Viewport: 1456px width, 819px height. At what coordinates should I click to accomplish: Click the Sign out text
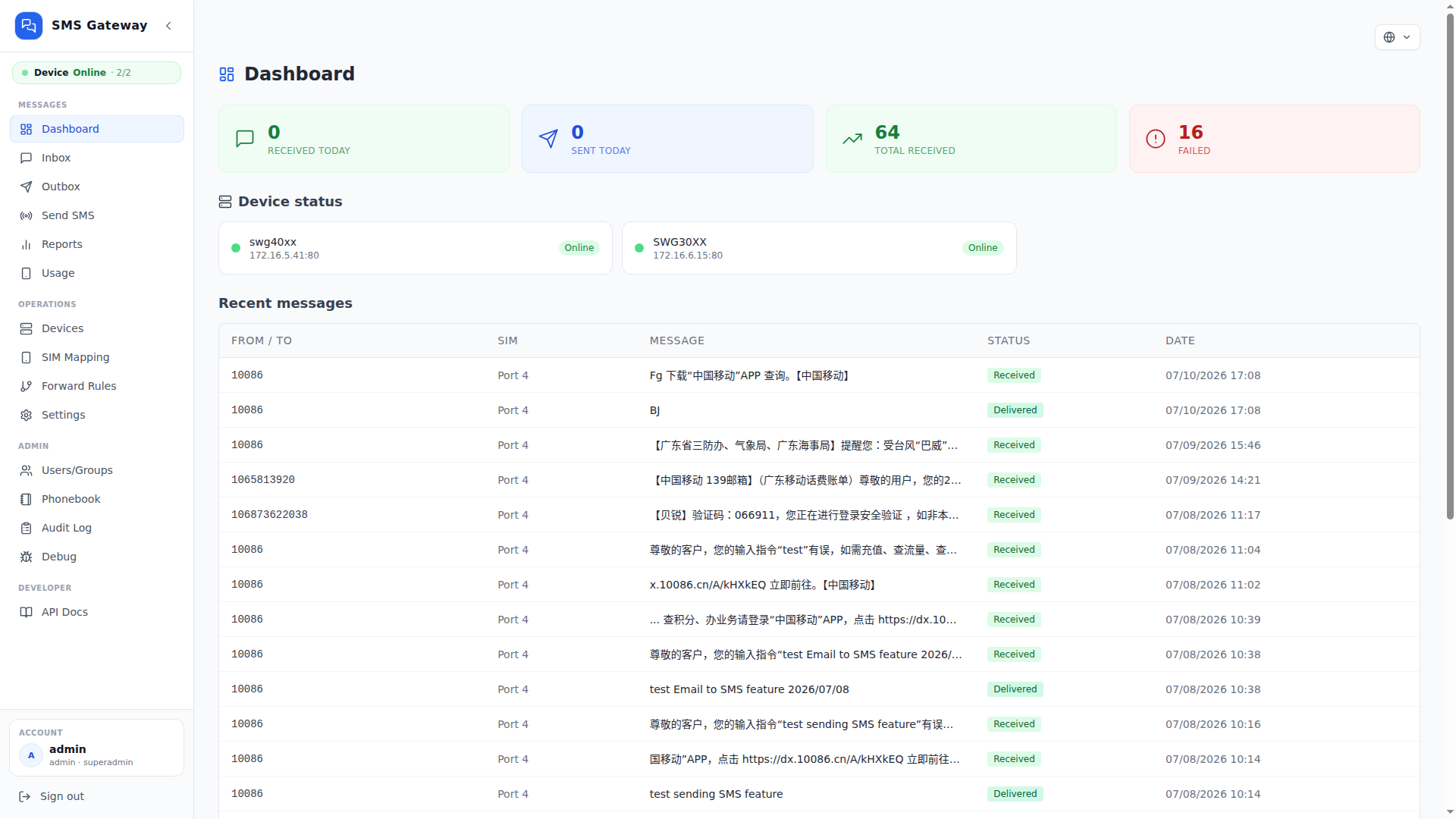click(x=62, y=796)
